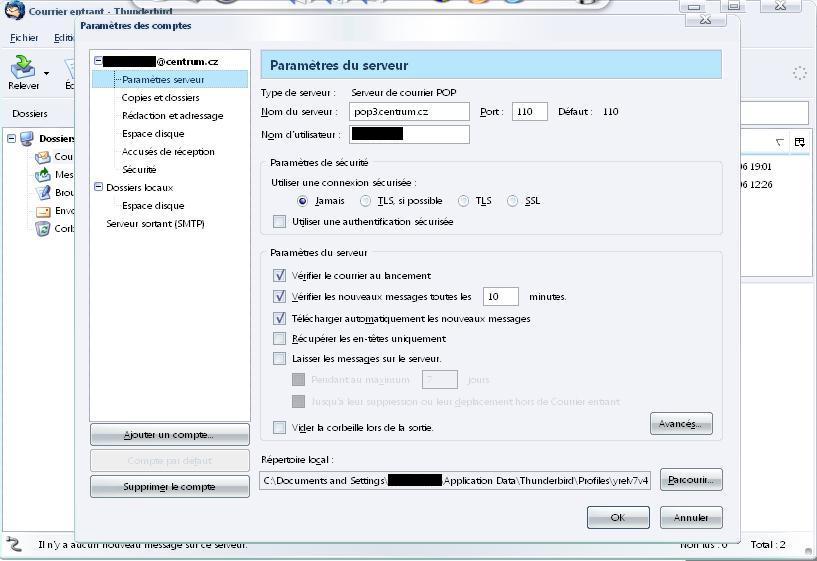Viewport: 817px width, 561px height.
Task: Close the Paramètres des comptes dialog
Action: pos(705,20)
